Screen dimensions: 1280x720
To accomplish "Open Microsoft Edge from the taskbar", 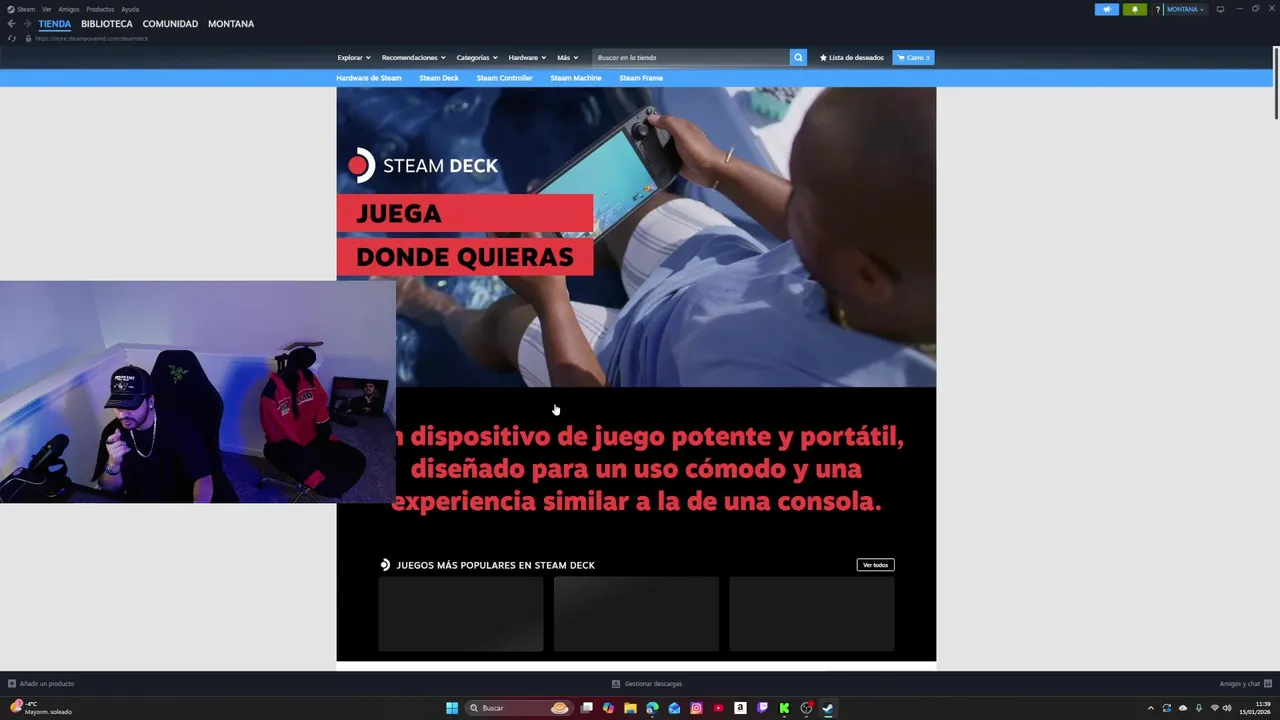I will pos(652,708).
